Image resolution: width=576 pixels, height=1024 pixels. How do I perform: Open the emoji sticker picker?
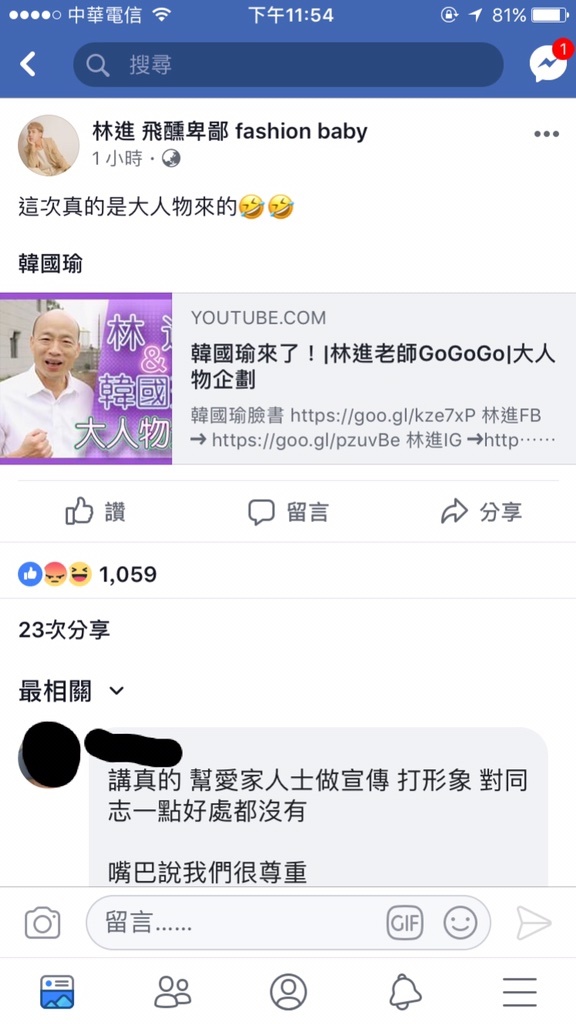pyautogui.click(x=460, y=923)
